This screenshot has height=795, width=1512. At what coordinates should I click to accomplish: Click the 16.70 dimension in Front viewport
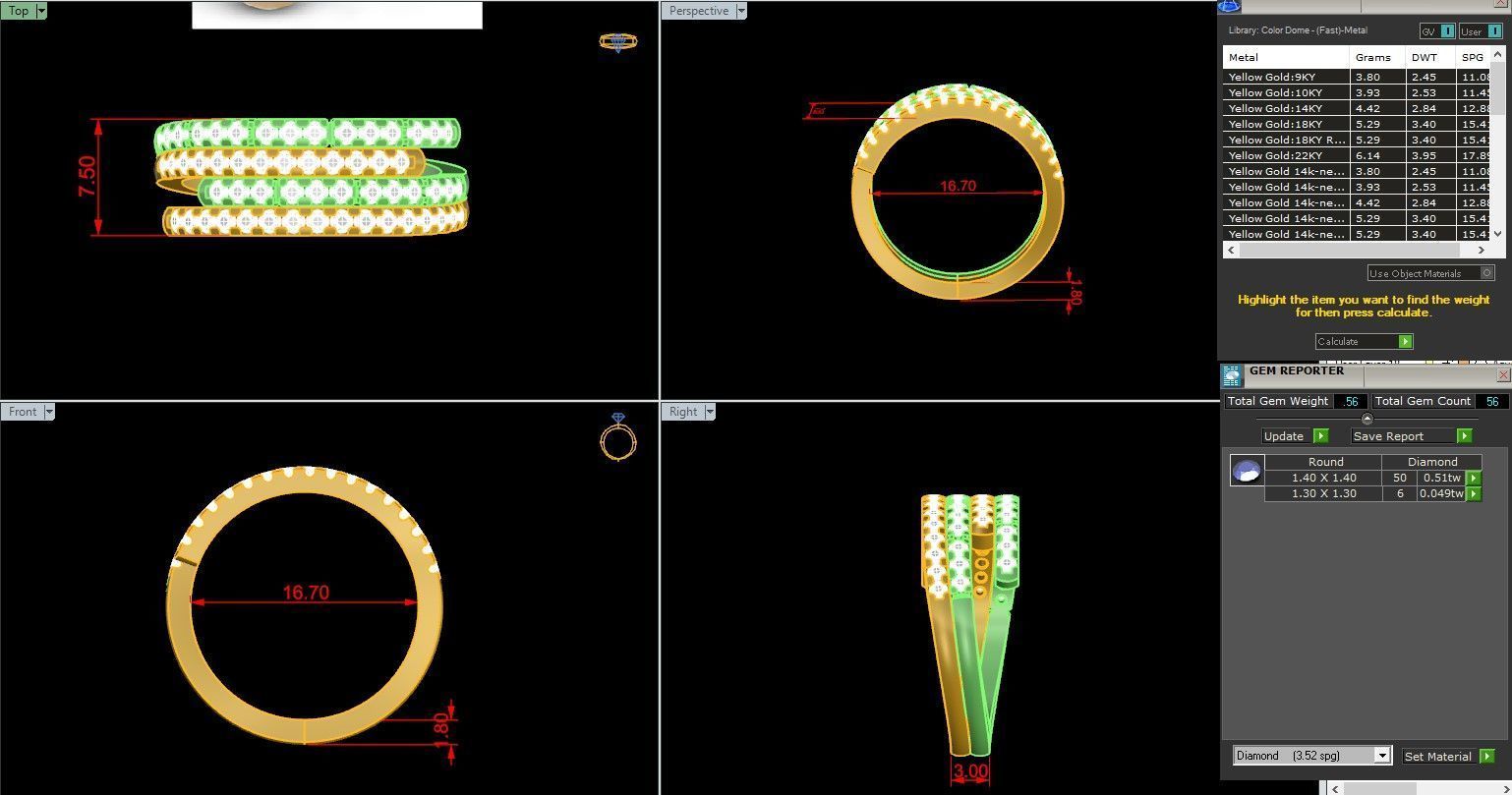click(306, 593)
